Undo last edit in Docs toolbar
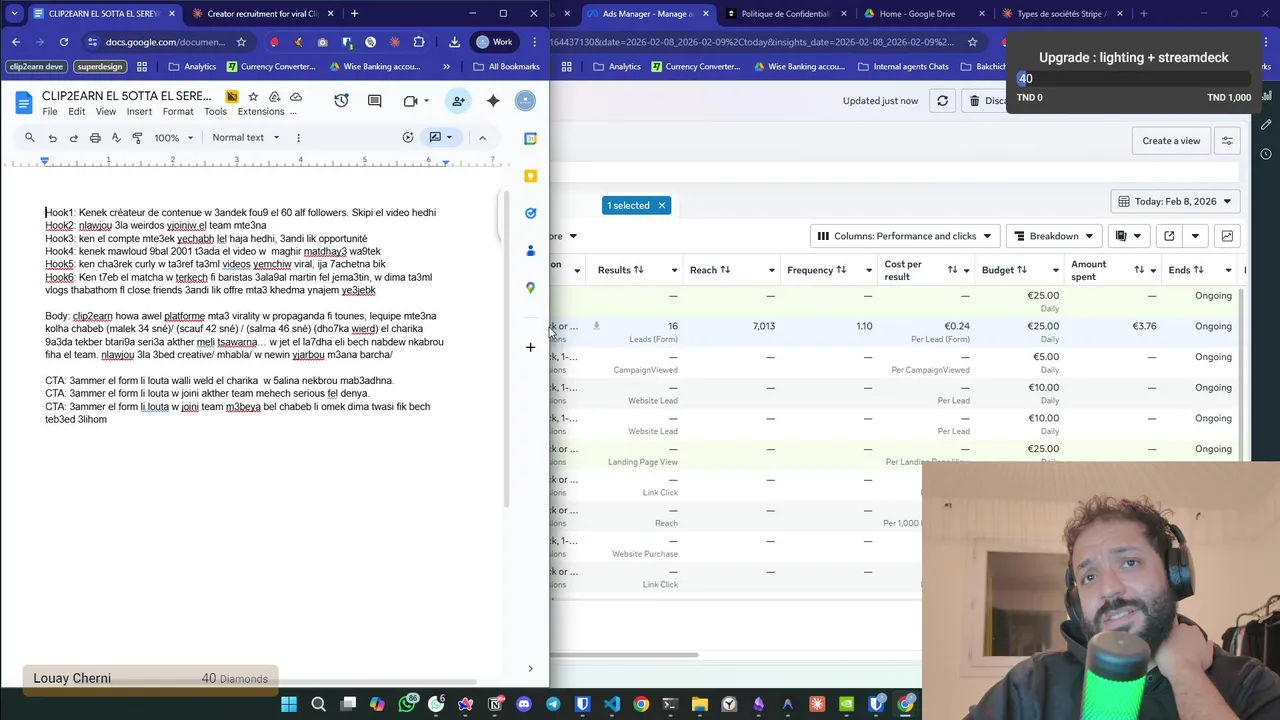The width and height of the screenshot is (1280, 720). coord(52,137)
